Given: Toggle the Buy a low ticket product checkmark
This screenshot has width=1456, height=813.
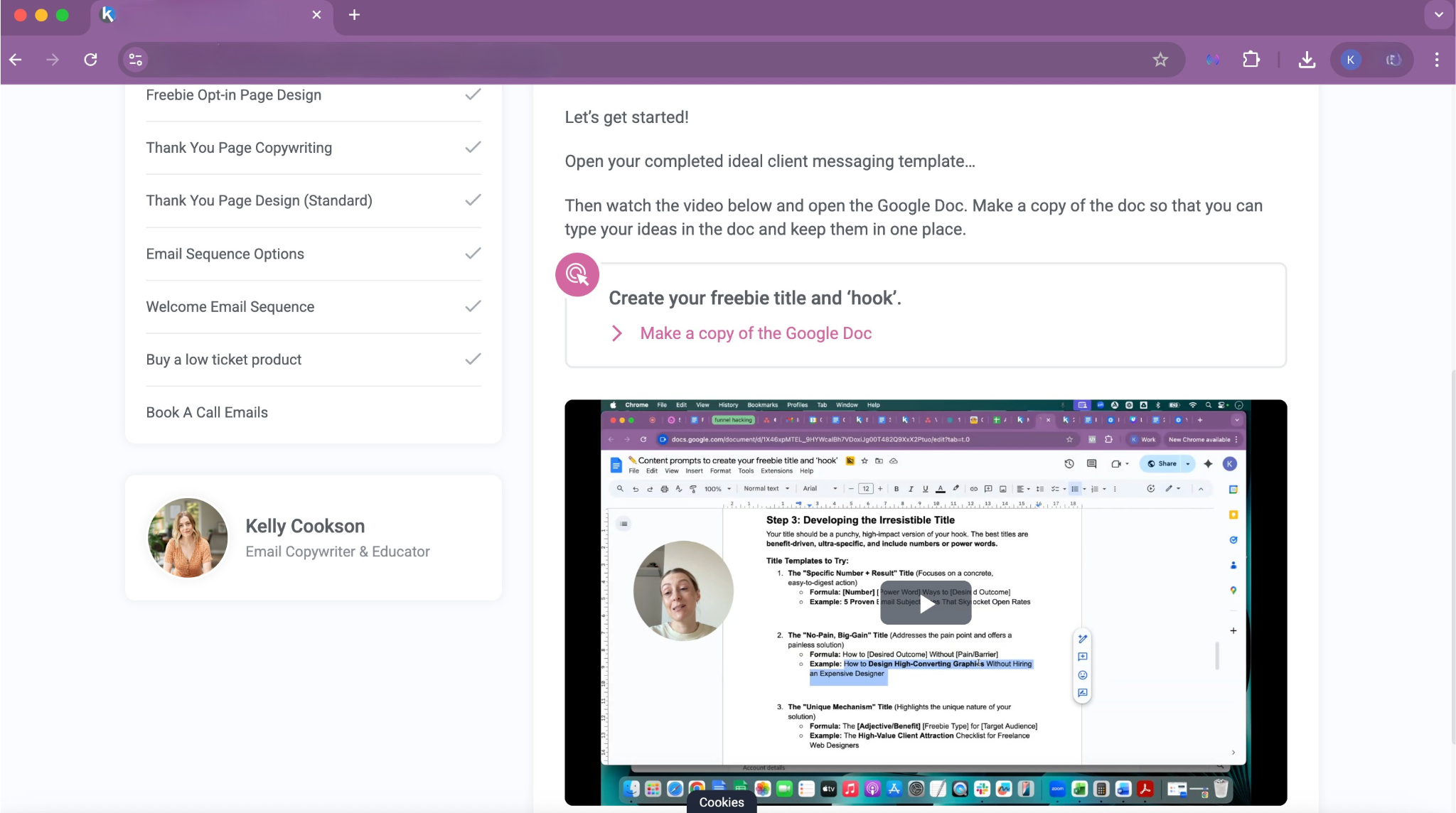Looking at the screenshot, I should click(x=473, y=360).
